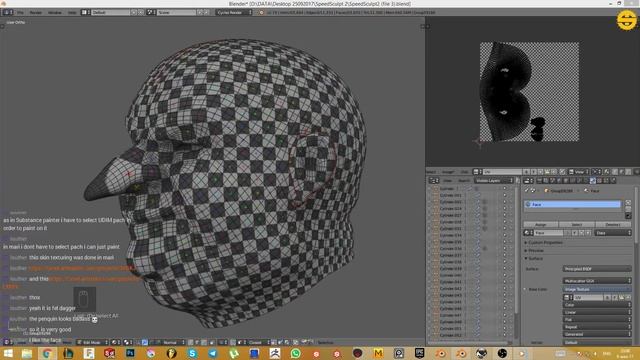
Task: Open the Modifiers properties tab
Action: pyautogui.click(x=579, y=180)
